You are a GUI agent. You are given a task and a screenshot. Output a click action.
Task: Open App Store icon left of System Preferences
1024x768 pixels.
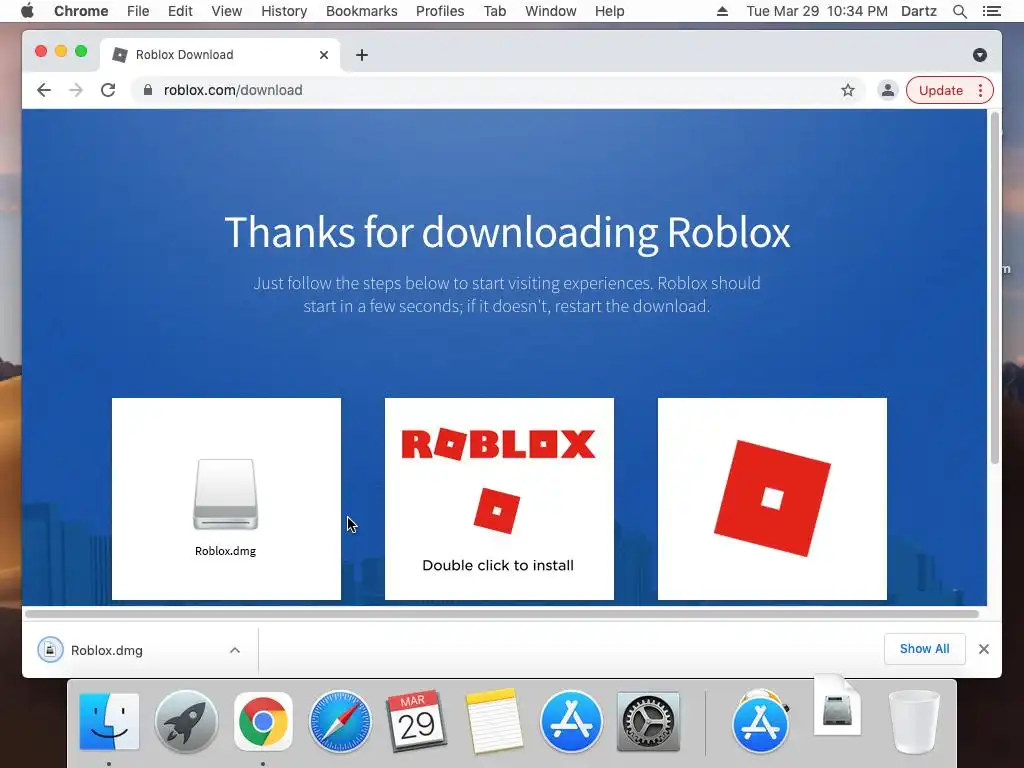tap(571, 722)
